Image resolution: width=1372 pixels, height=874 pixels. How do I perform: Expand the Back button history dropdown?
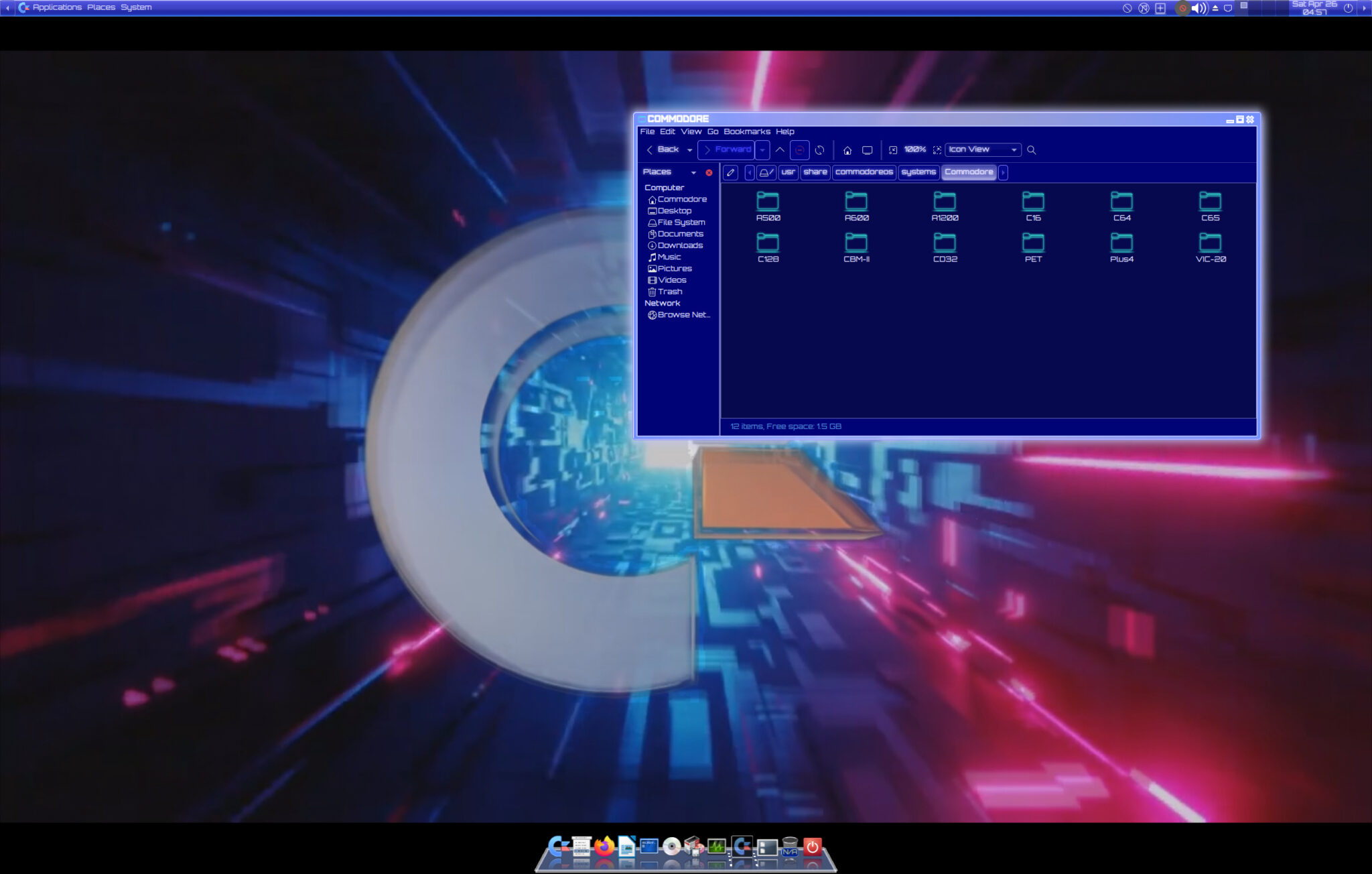pos(691,149)
